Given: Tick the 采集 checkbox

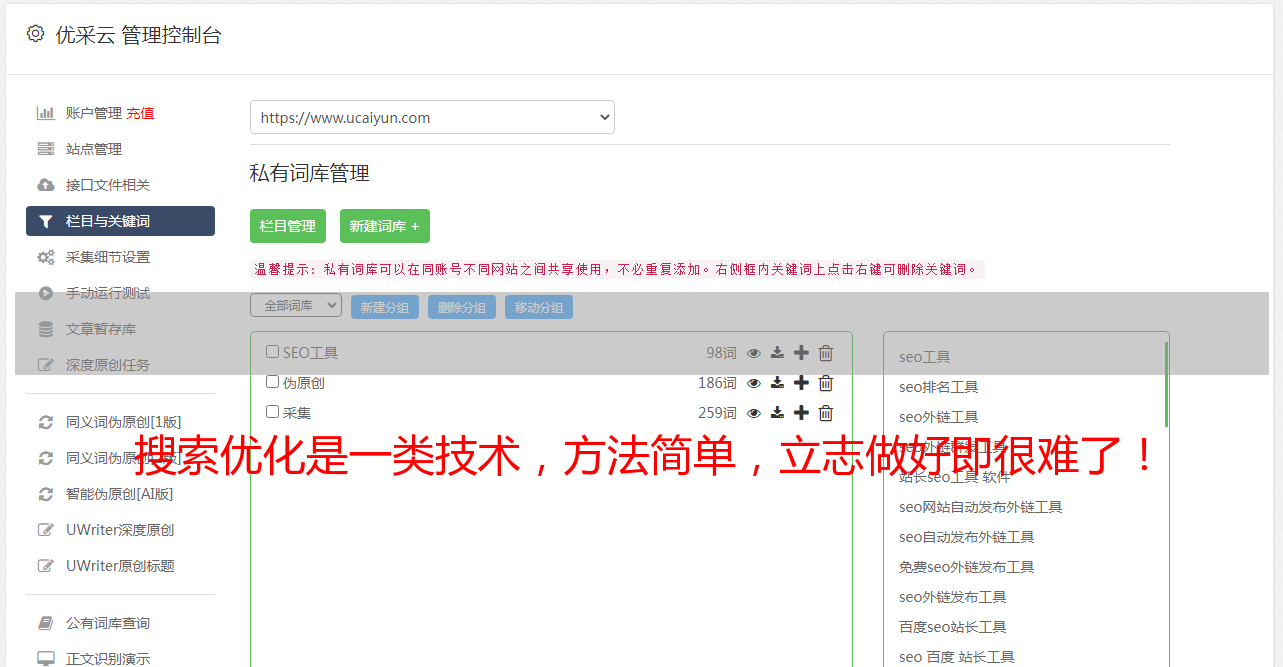Looking at the screenshot, I should pos(272,411).
